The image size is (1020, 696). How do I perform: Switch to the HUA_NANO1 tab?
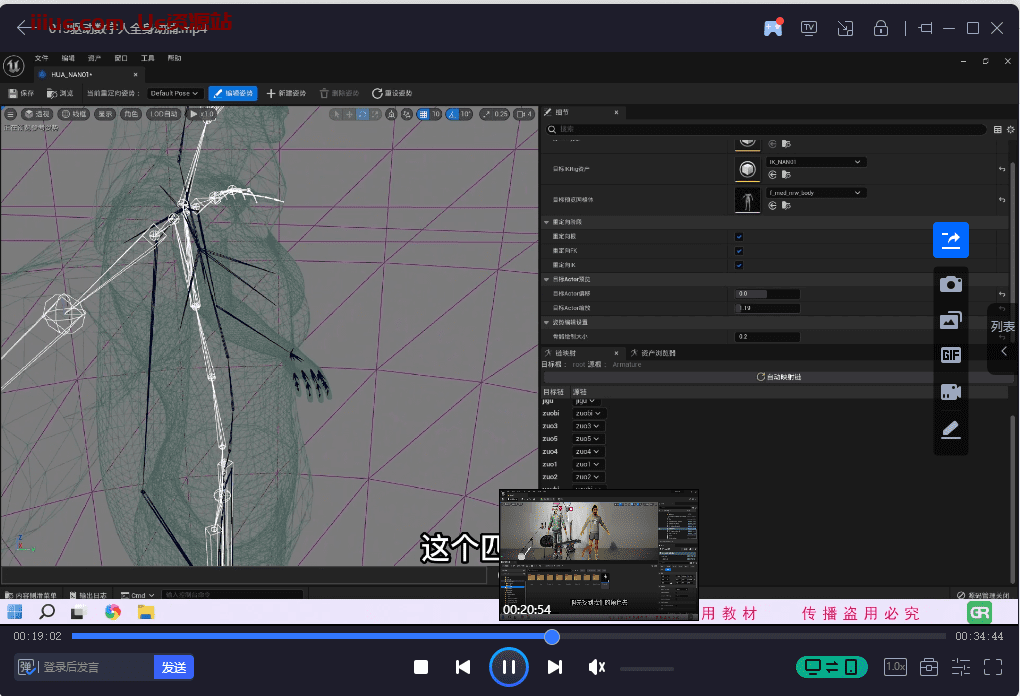pyautogui.click(x=71, y=74)
